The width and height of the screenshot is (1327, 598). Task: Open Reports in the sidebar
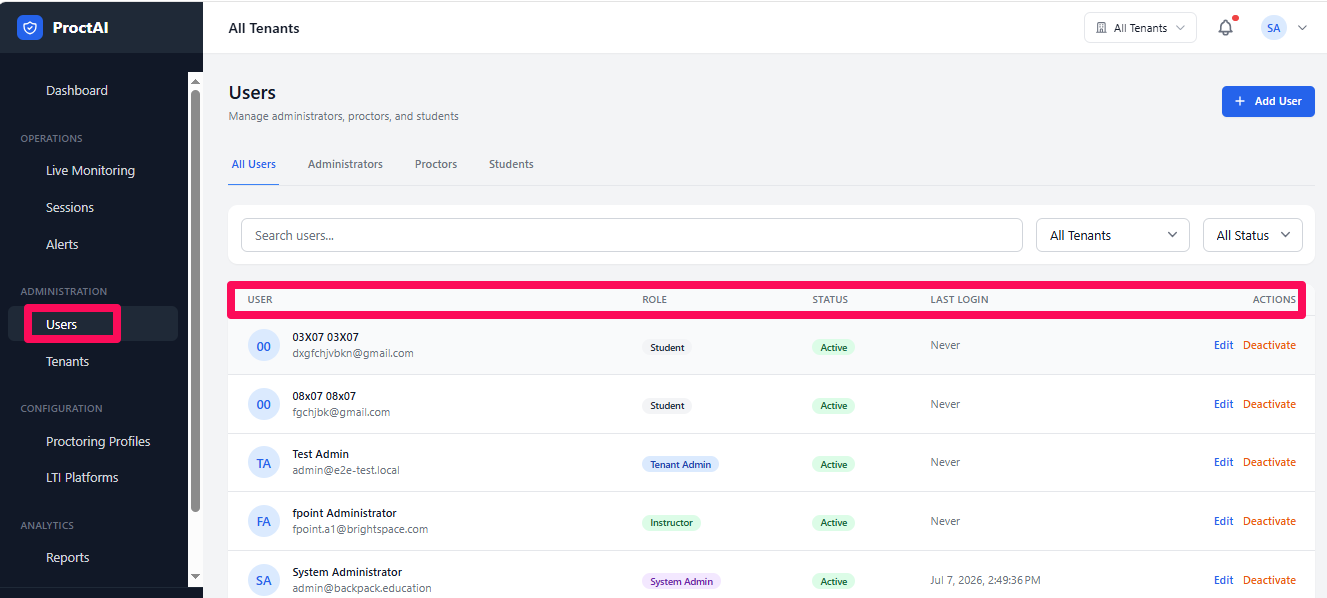tap(68, 557)
